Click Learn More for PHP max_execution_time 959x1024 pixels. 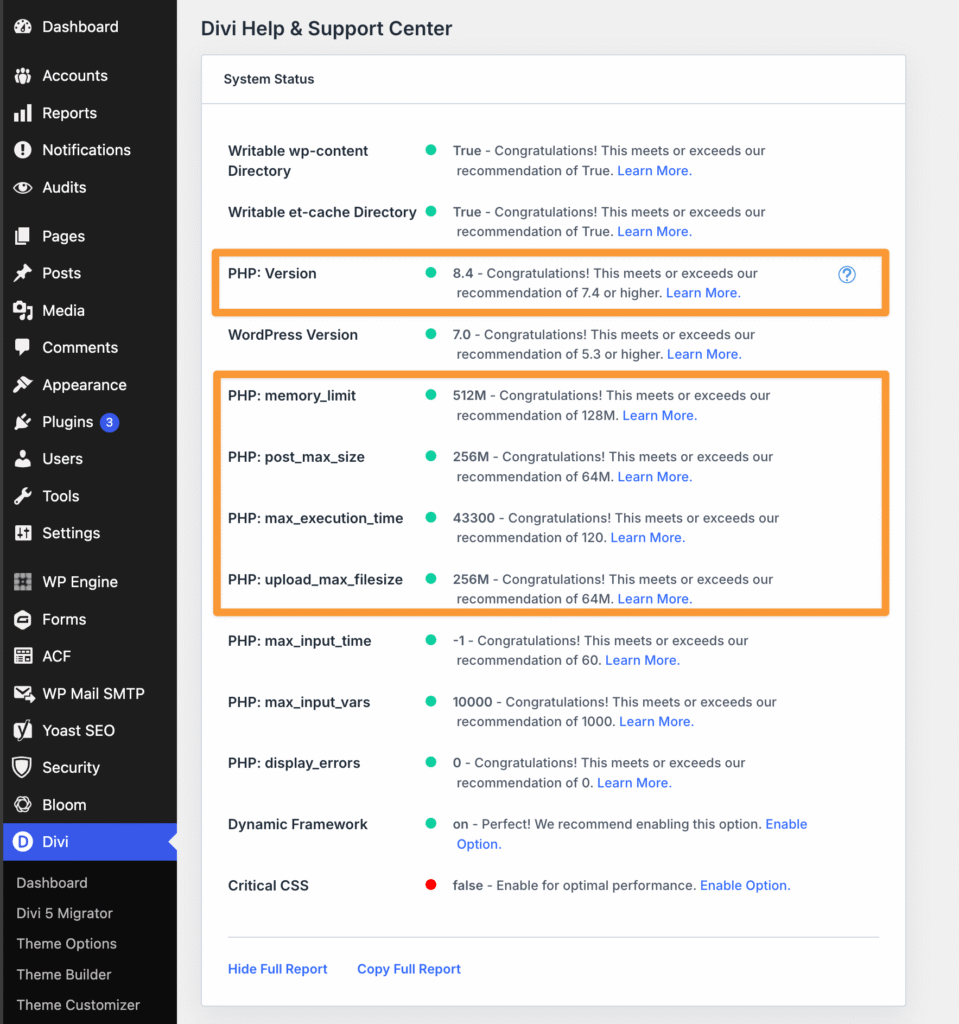coord(647,538)
